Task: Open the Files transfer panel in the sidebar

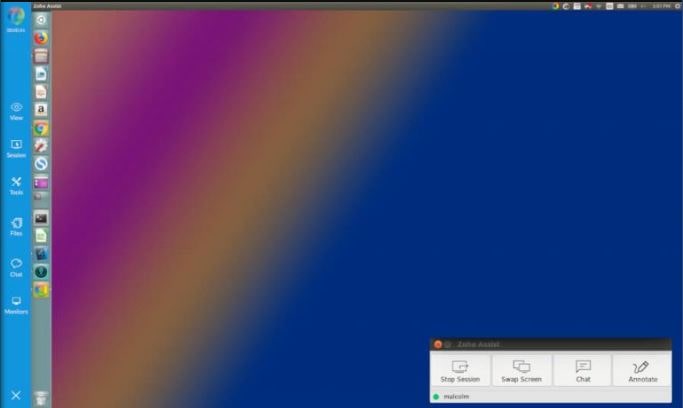Action: coord(16,227)
